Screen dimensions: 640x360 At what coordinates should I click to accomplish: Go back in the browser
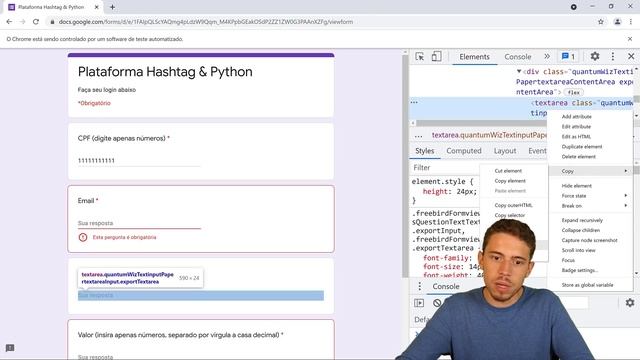9,22
